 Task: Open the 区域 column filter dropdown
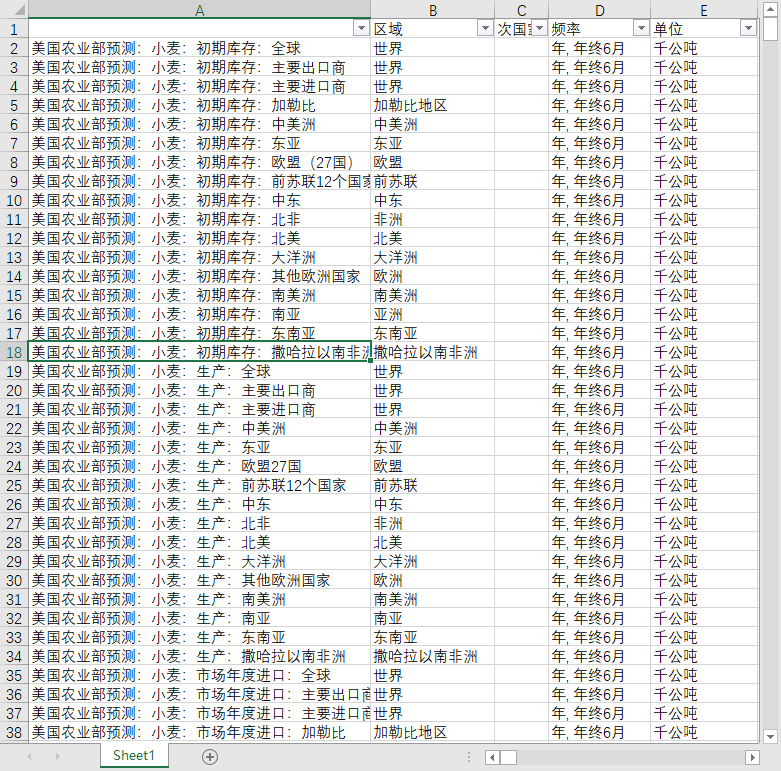pyautogui.click(x=485, y=28)
